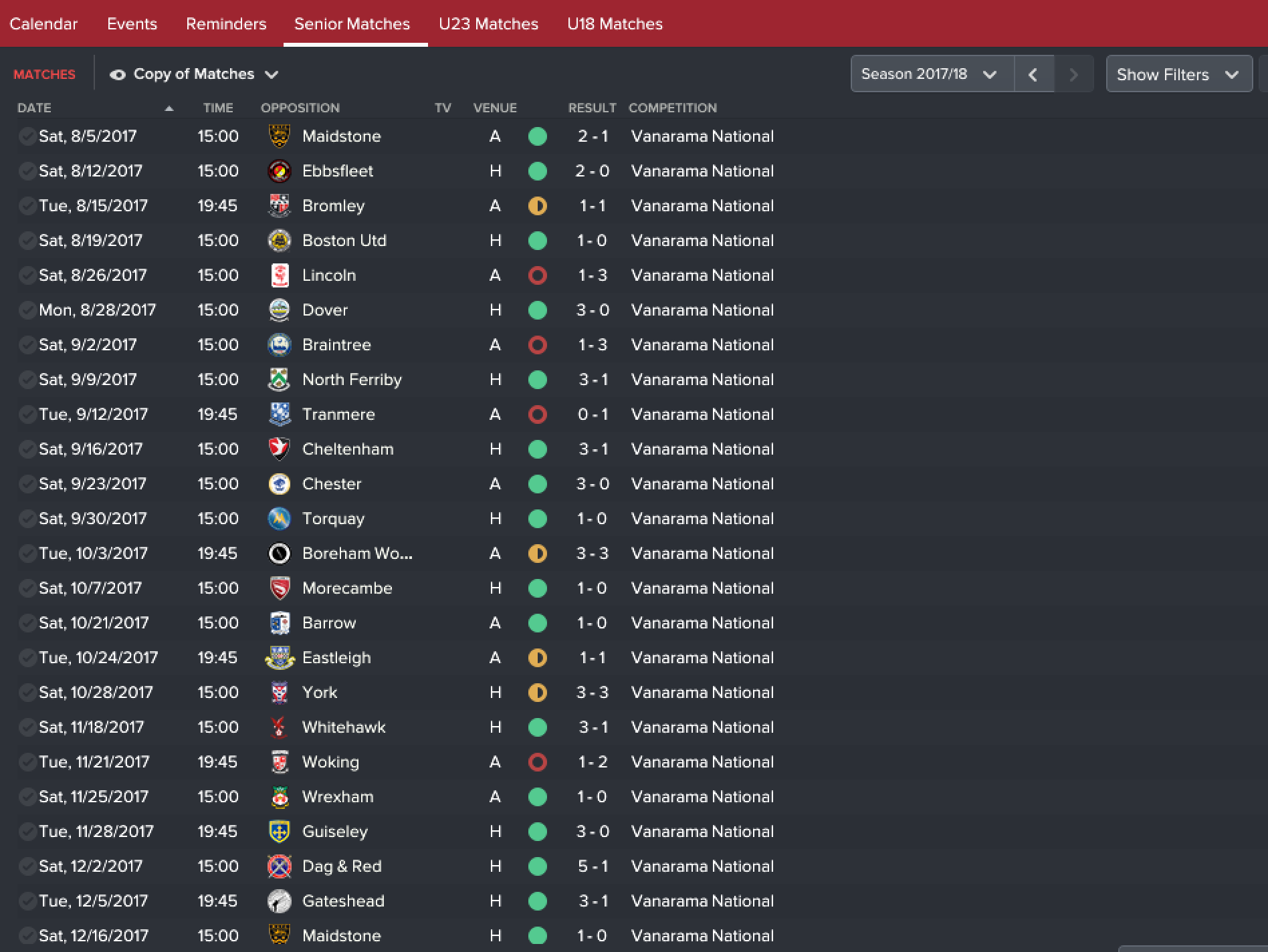
Task: Click the Dag & Red club badge
Action: pyautogui.click(x=280, y=866)
